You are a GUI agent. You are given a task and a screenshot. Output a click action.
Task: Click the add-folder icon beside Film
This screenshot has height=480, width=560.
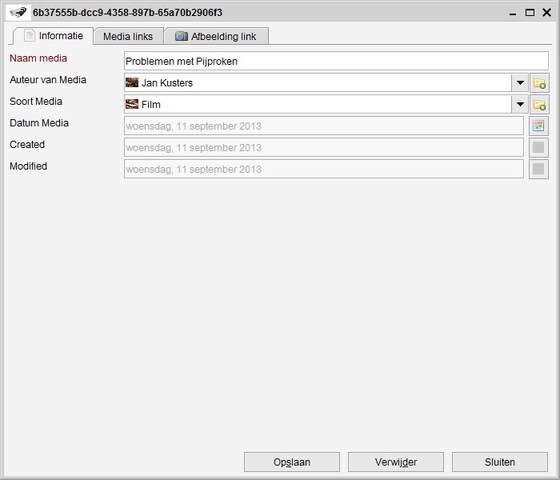click(x=539, y=105)
